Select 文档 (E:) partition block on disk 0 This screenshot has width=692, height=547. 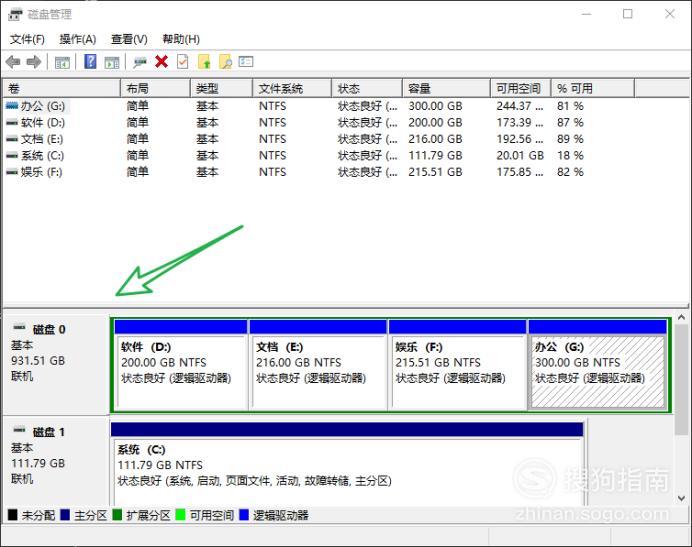(318, 366)
